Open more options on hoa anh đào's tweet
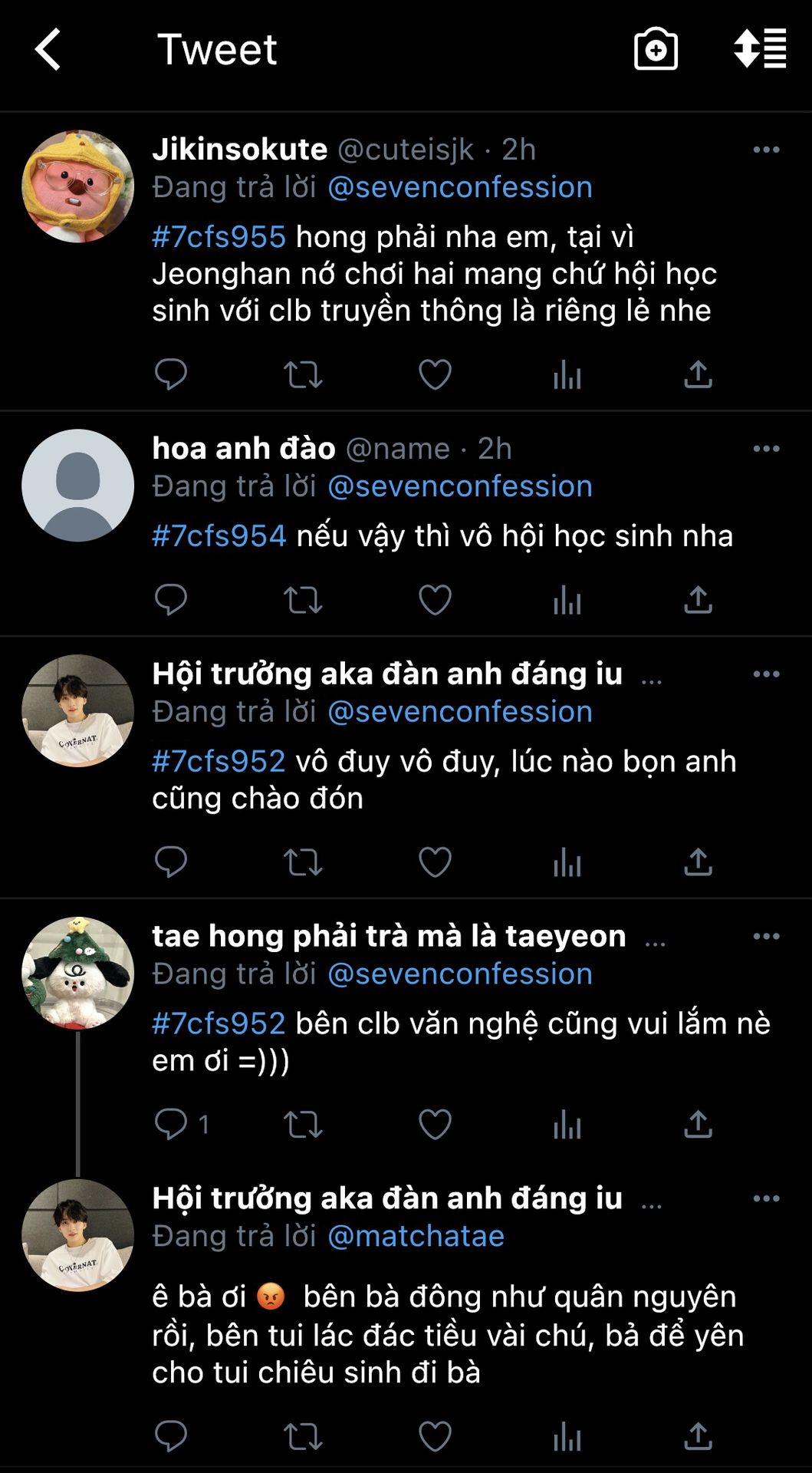This screenshot has width=812, height=1473. point(766,449)
